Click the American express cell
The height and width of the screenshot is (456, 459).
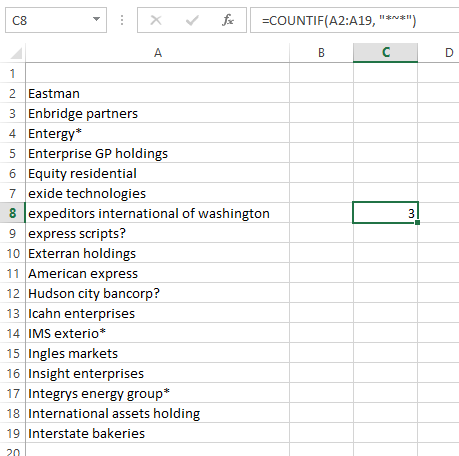tap(158, 273)
